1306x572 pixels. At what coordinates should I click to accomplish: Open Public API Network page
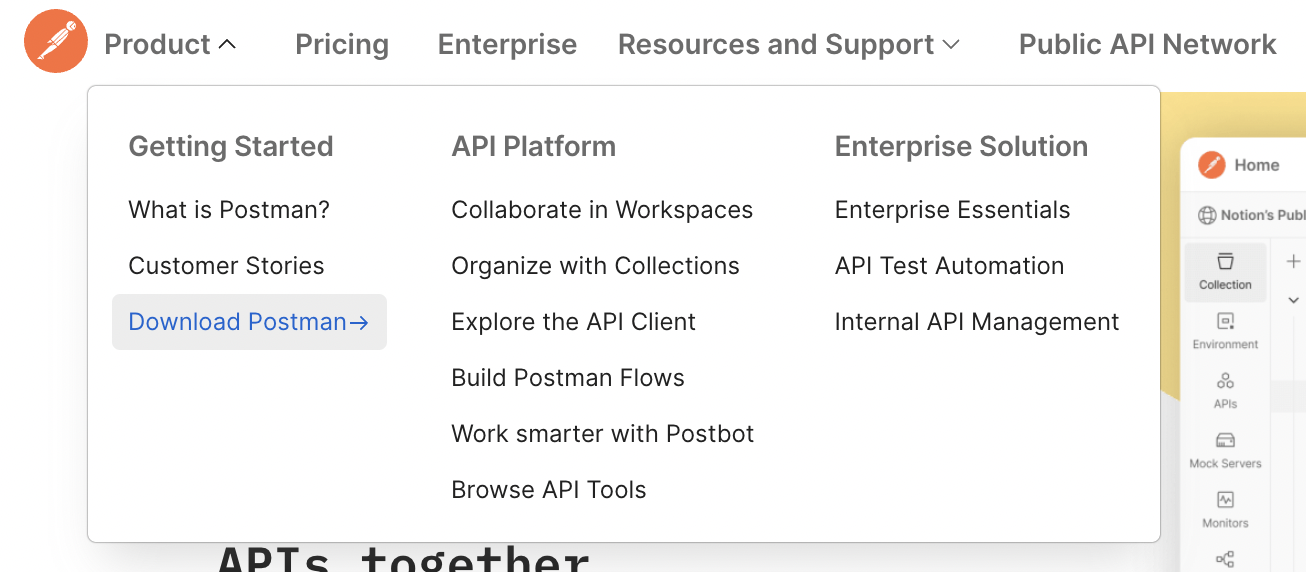(x=1147, y=44)
